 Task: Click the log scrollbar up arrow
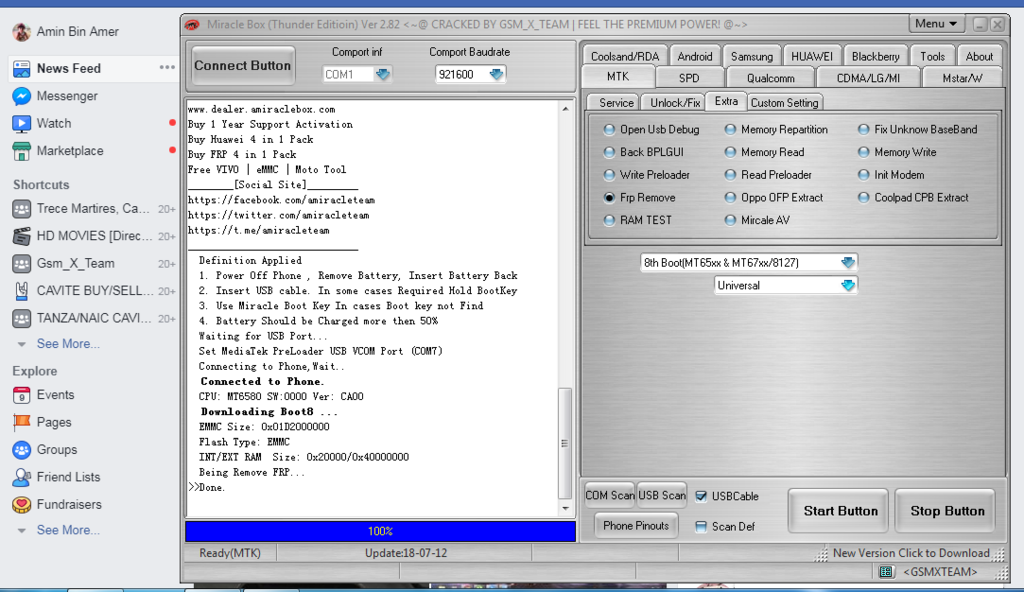pyautogui.click(x=565, y=108)
